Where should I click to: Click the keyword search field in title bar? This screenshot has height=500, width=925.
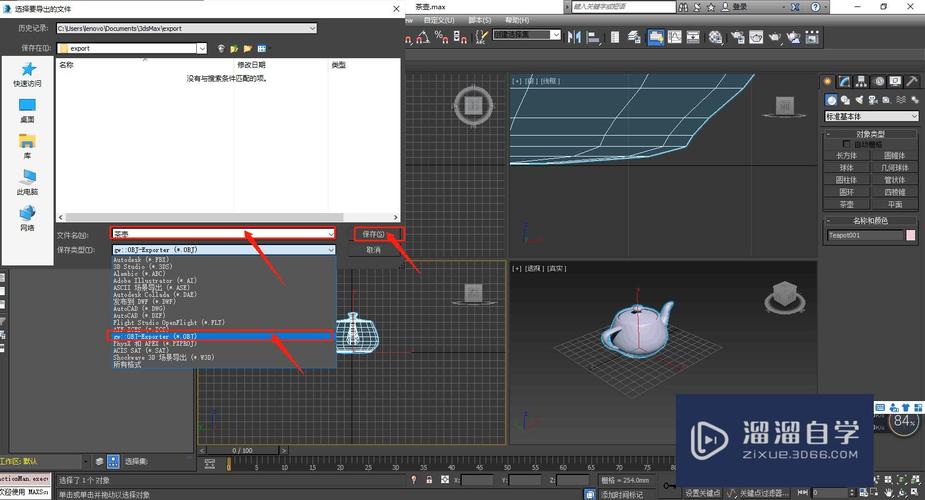pyautogui.click(x=623, y=7)
